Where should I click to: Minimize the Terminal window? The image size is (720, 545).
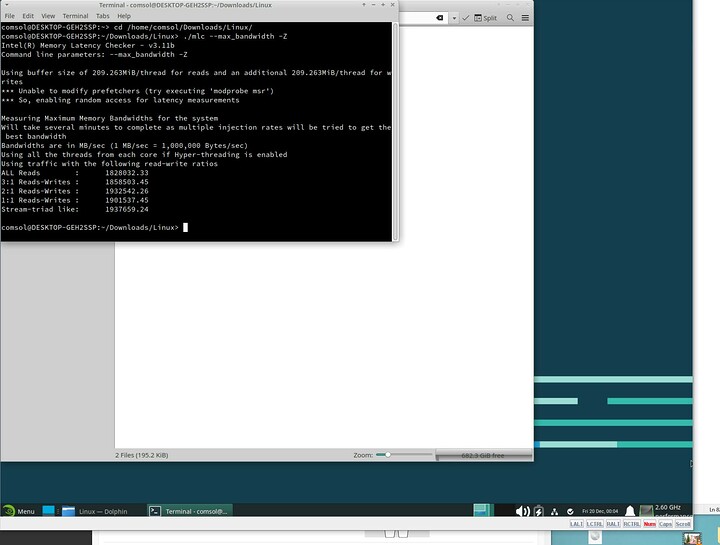coord(373,5)
